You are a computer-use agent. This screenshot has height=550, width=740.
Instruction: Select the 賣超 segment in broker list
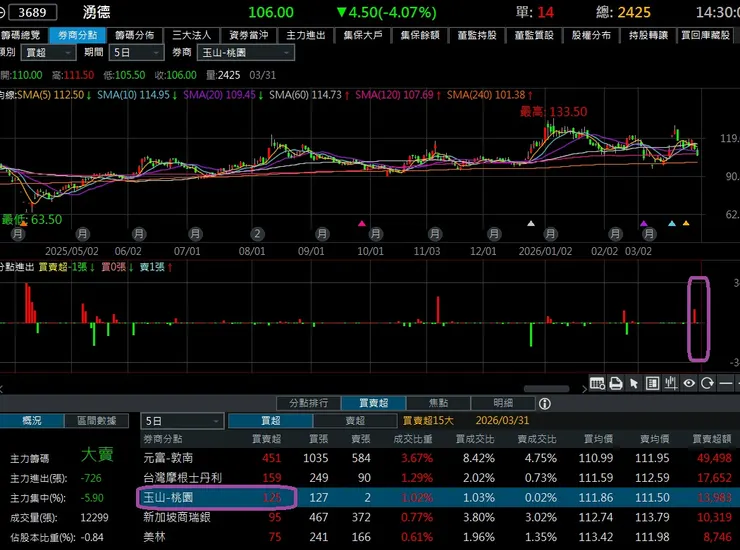(x=355, y=421)
